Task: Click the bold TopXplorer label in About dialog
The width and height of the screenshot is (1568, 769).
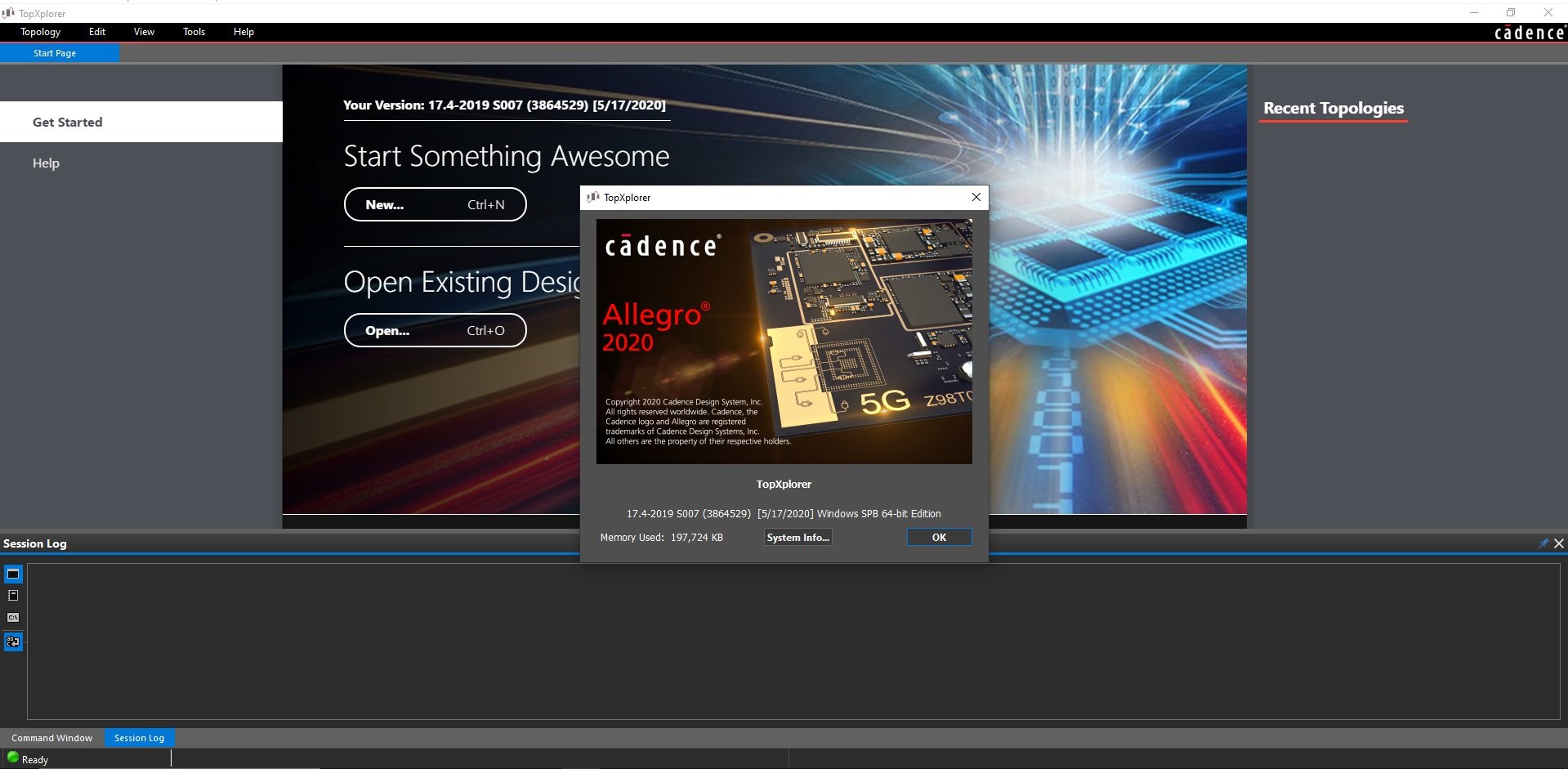Action: pyautogui.click(x=784, y=484)
